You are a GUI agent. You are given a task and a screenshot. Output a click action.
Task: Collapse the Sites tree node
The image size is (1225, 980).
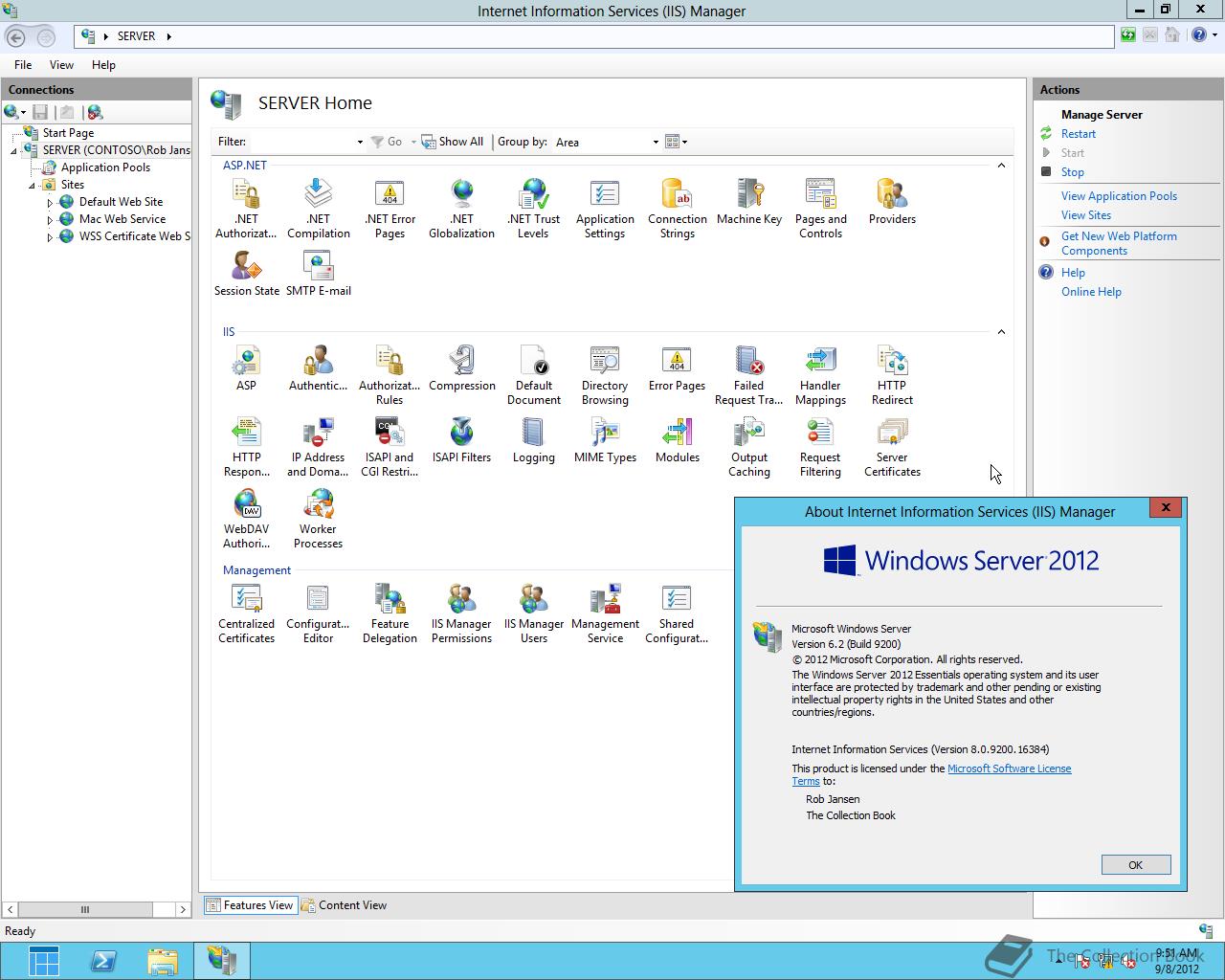32,186
